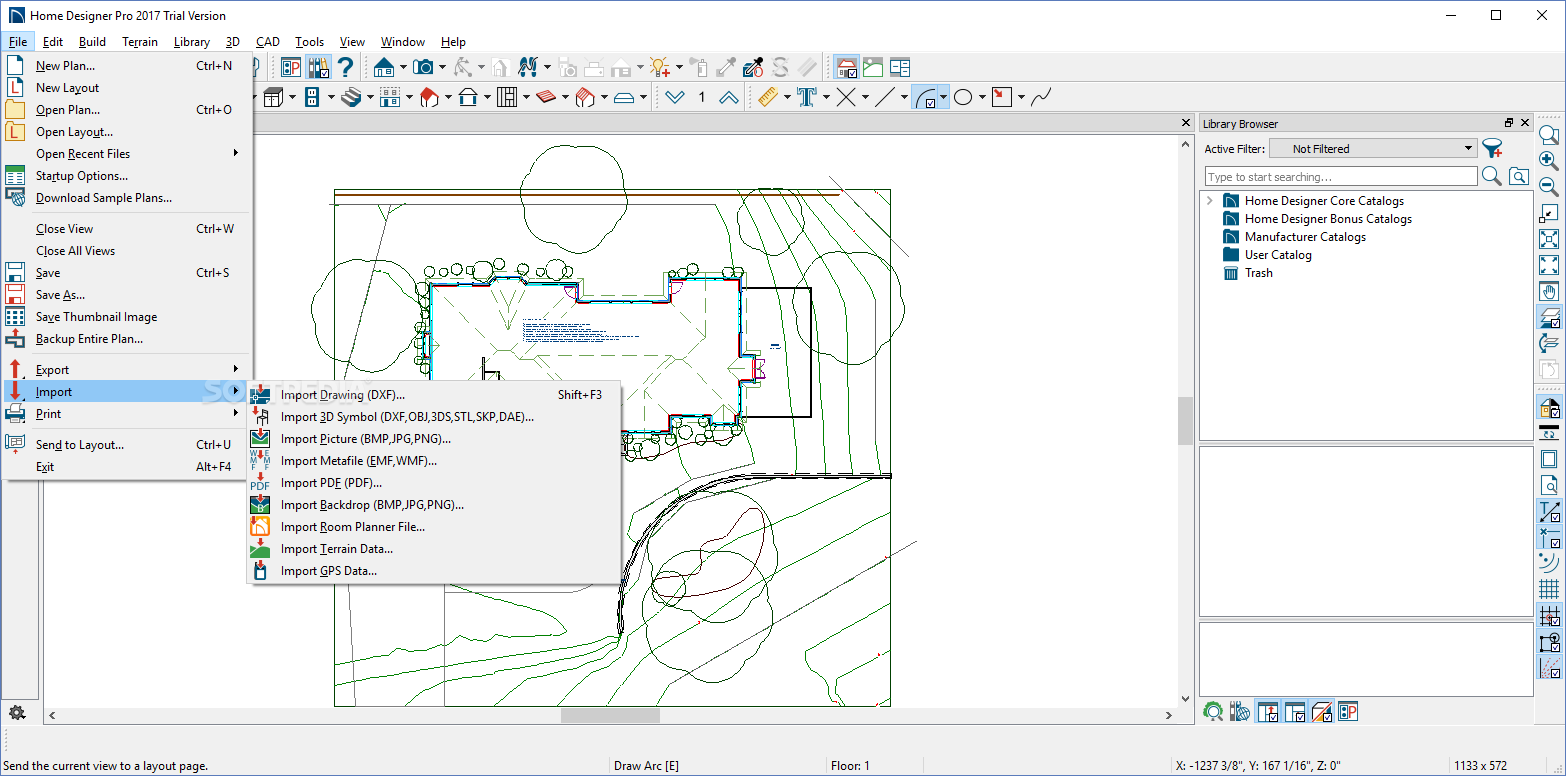This screenshot has height=776, width=1566.
Task: Click the Down One Floor arrow
Action: 675,97
